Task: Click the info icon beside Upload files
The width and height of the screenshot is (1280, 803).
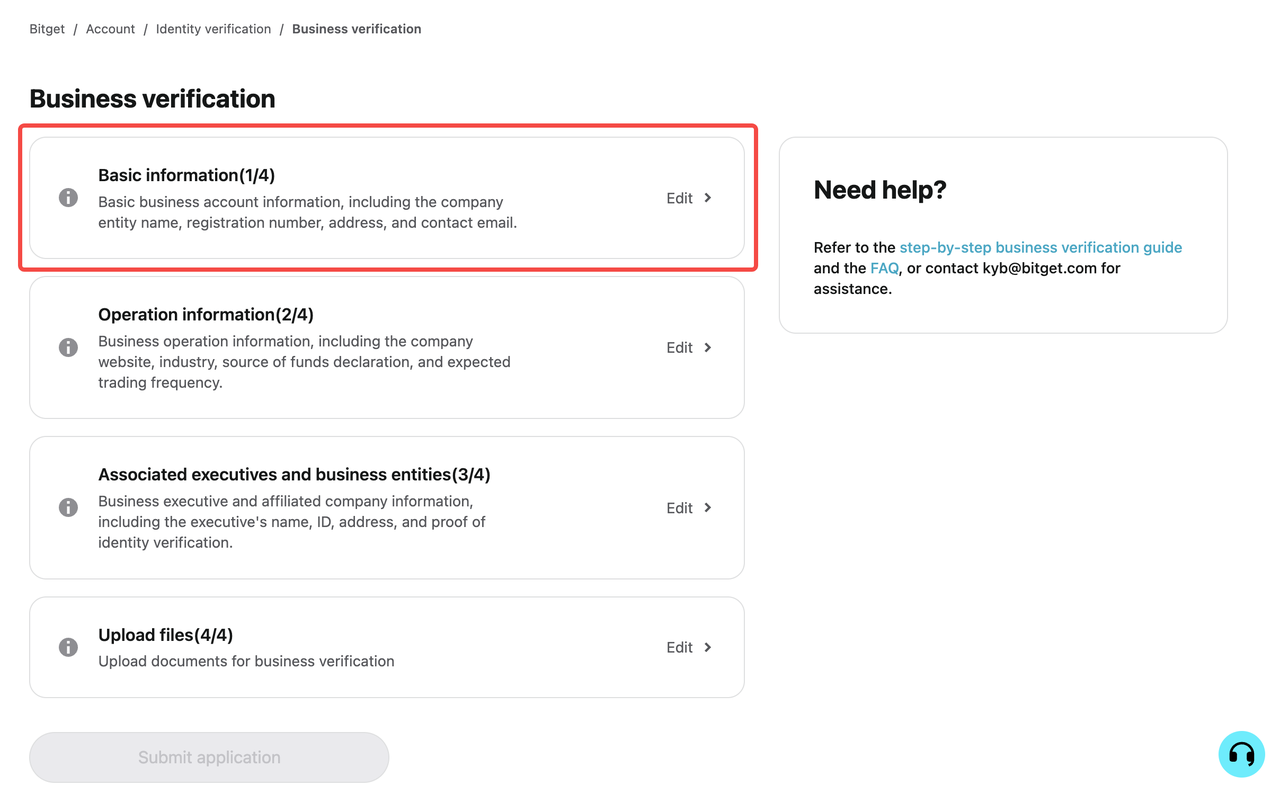Action: pyautogui.click(x=68, y=647)
